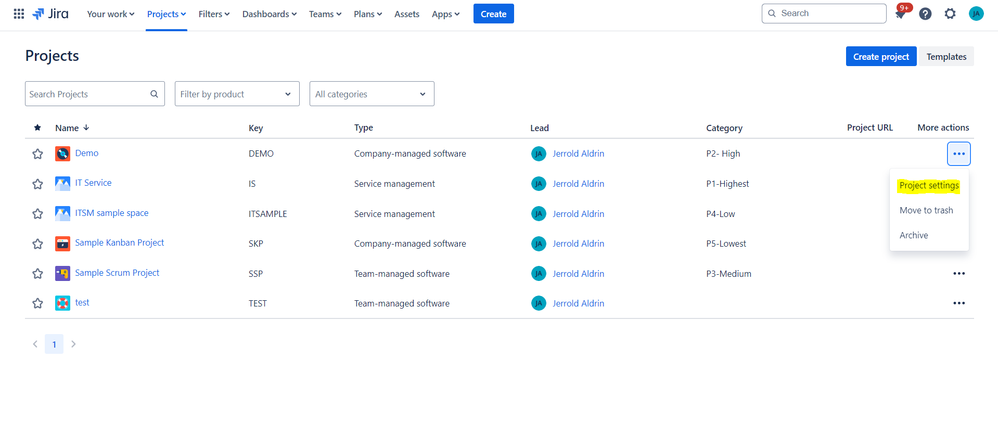The width and height of the screenshot is (998, 422).
Task: Choose Move to trash option
Action: tap(926, 210)
